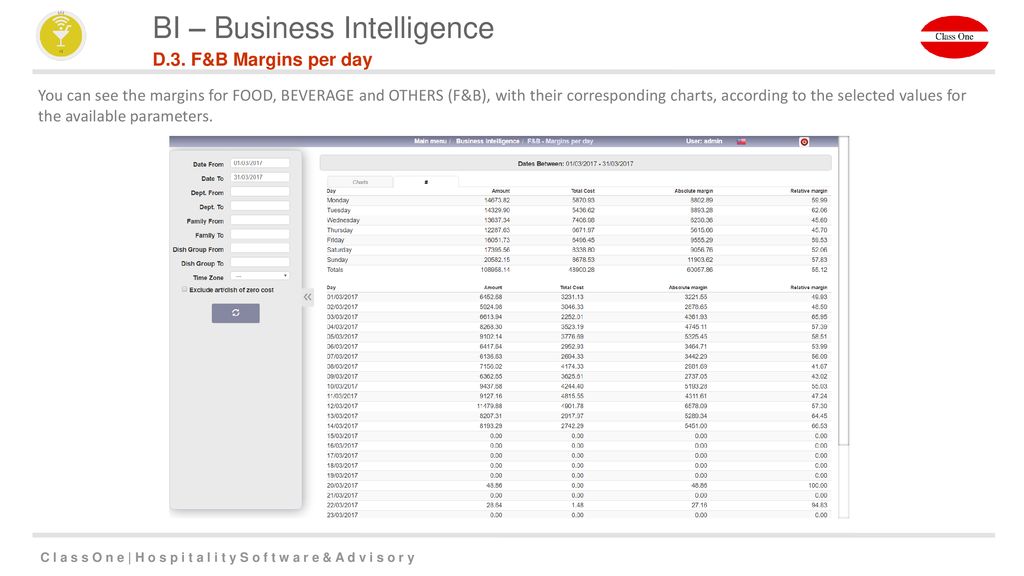Switch to the Charts tab
Screen dimensions: 1024x576
pyautogui.click(x=360, y=182)
